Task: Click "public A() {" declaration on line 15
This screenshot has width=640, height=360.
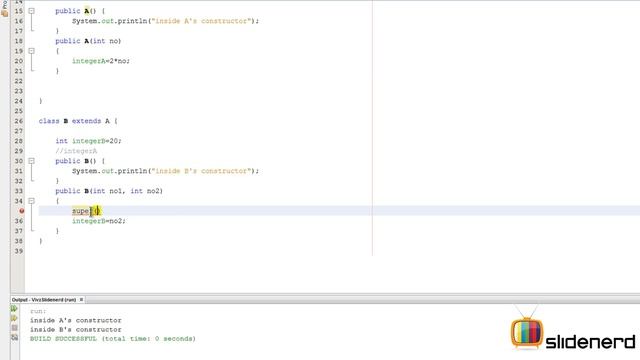Action: [x=80, y=11]
